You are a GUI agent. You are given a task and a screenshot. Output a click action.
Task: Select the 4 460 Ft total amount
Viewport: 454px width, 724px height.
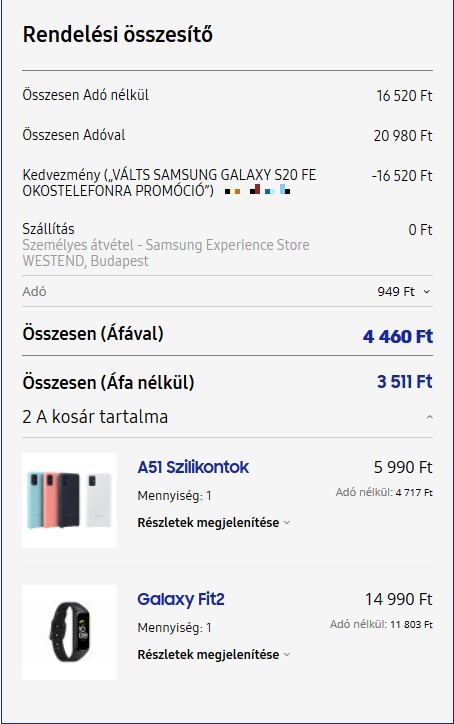(398, 336)
